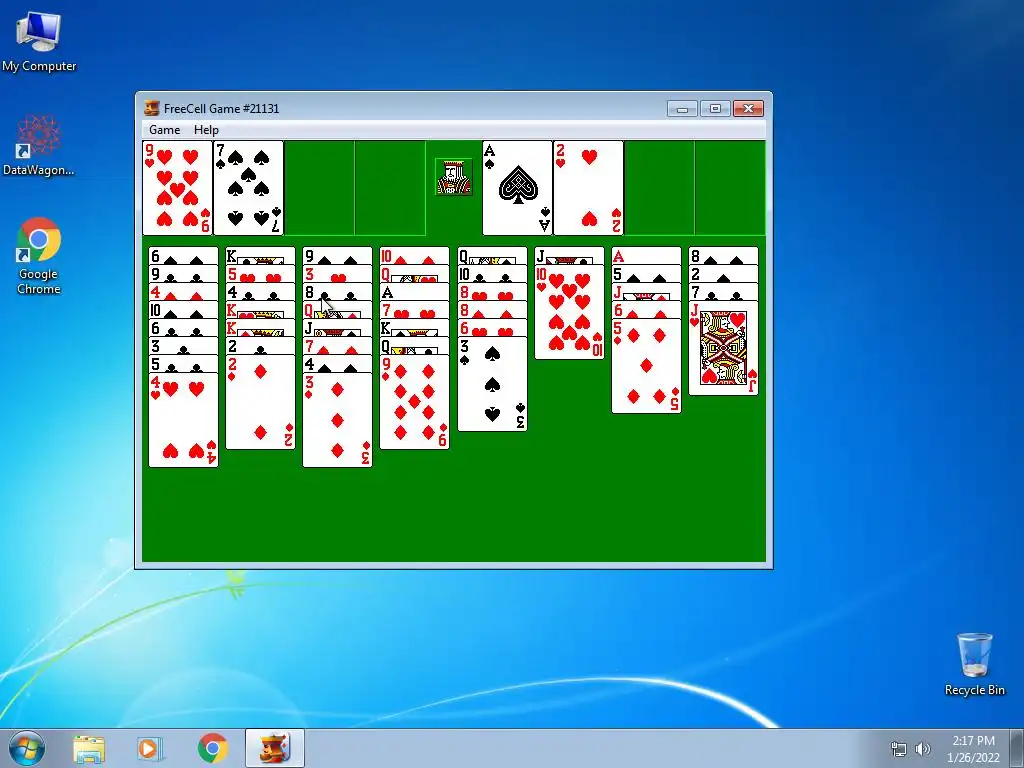
Task: Select the 7 of spades in the free cell
Action: click(249, 188)
